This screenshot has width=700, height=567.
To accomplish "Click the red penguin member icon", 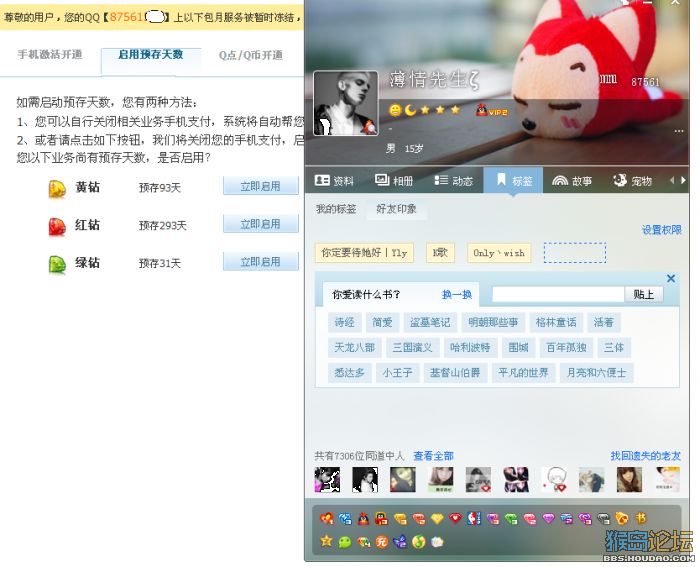I will click(x=364, y=518).
